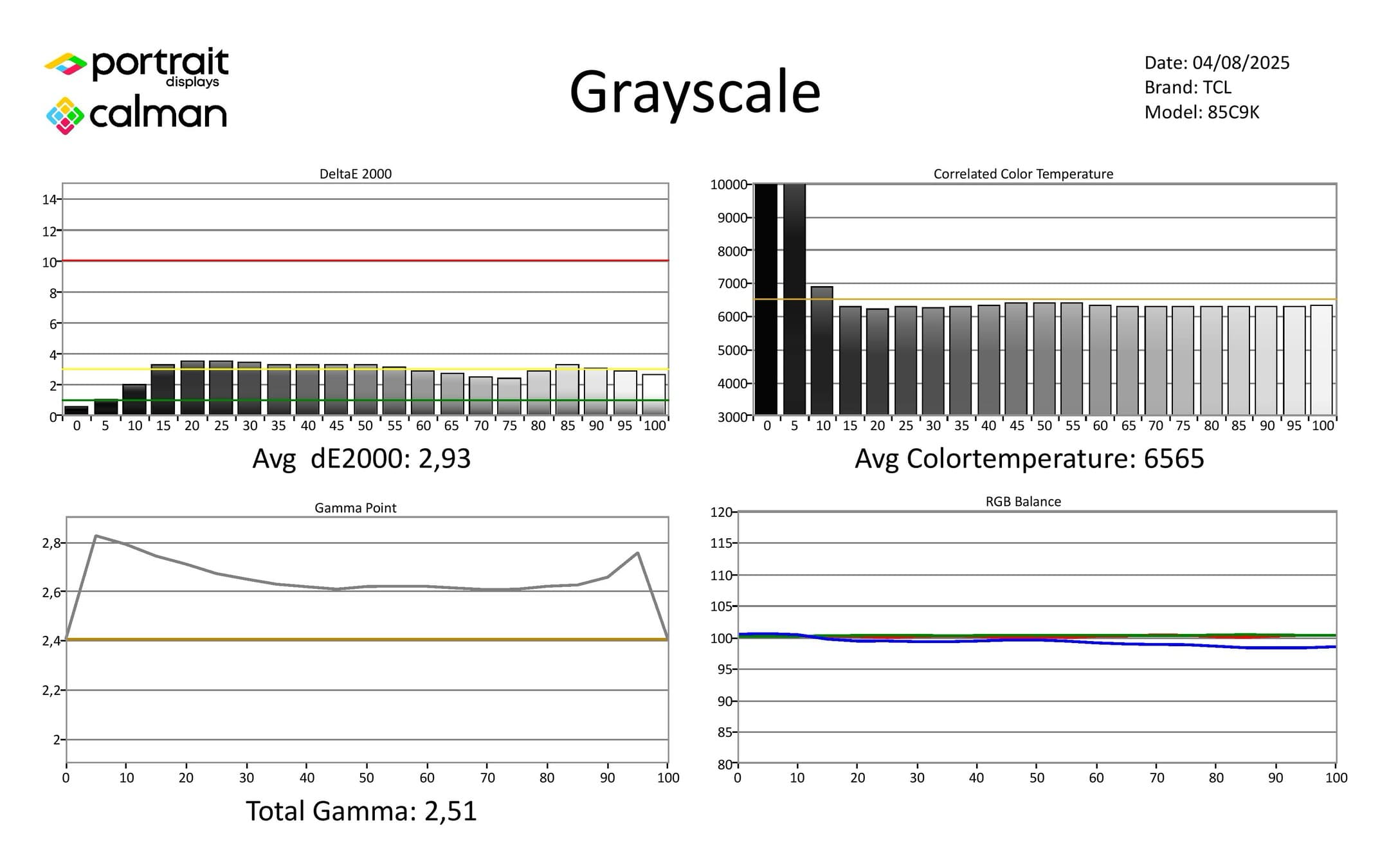Click the DeltaE bar for 20 percent gray

[x=192, y=388]
